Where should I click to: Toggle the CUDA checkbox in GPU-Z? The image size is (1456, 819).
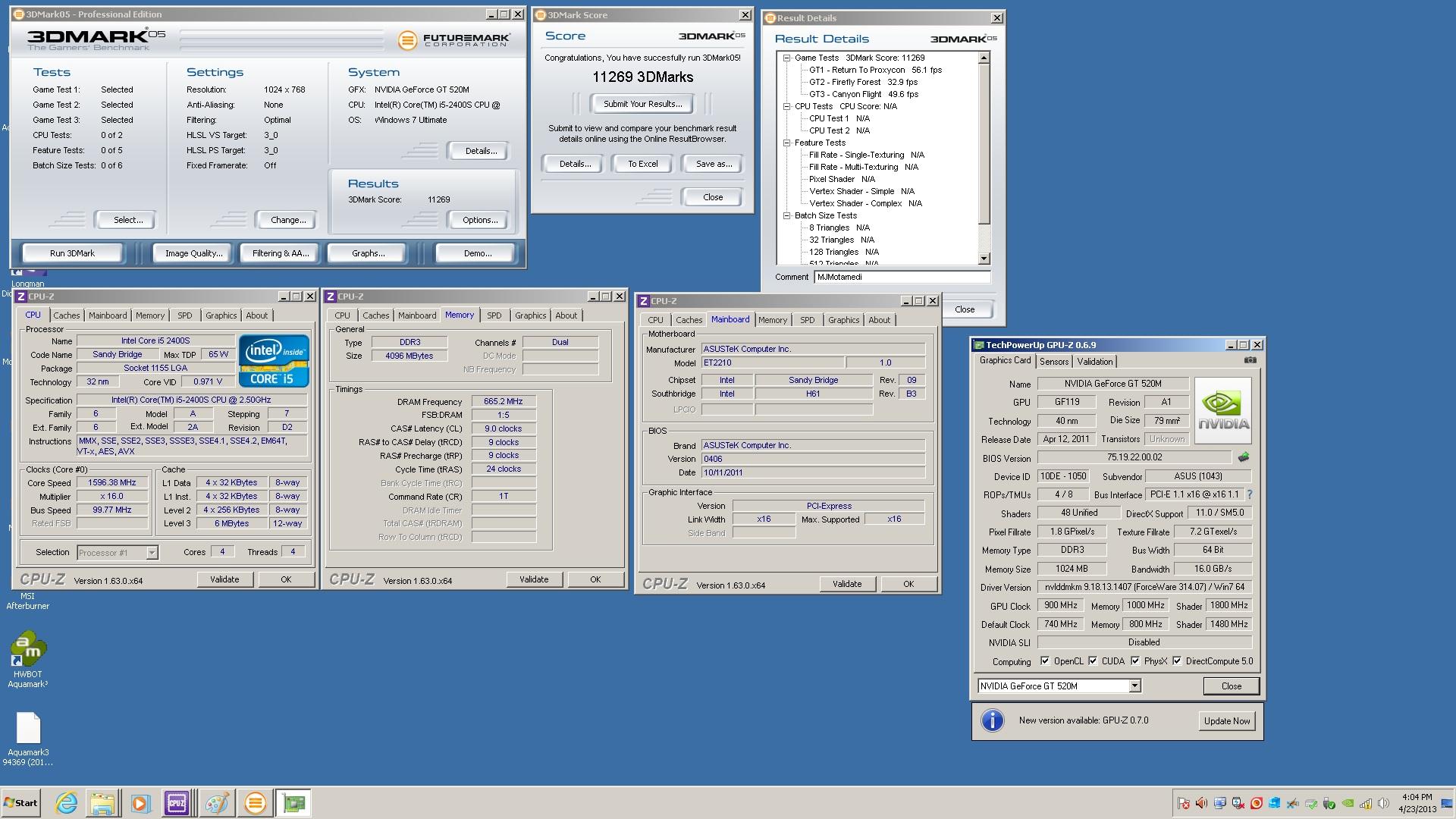tap(1093, 661)
